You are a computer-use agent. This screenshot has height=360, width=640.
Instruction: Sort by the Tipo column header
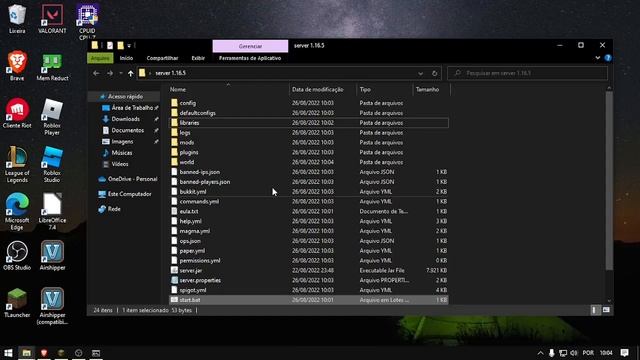[x=384, y=89]
